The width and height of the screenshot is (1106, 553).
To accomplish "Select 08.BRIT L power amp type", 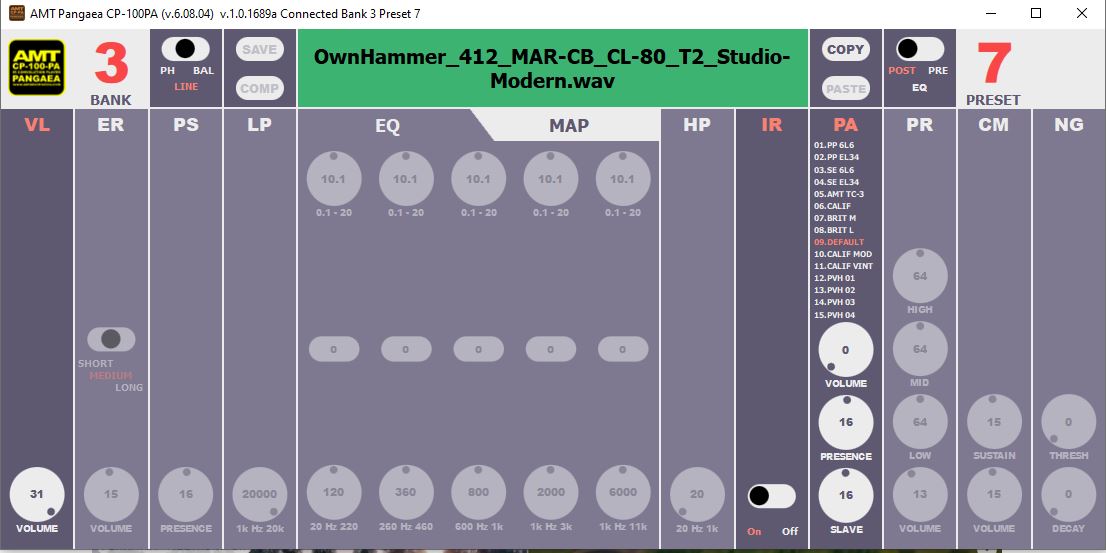I will coord(834,230).
